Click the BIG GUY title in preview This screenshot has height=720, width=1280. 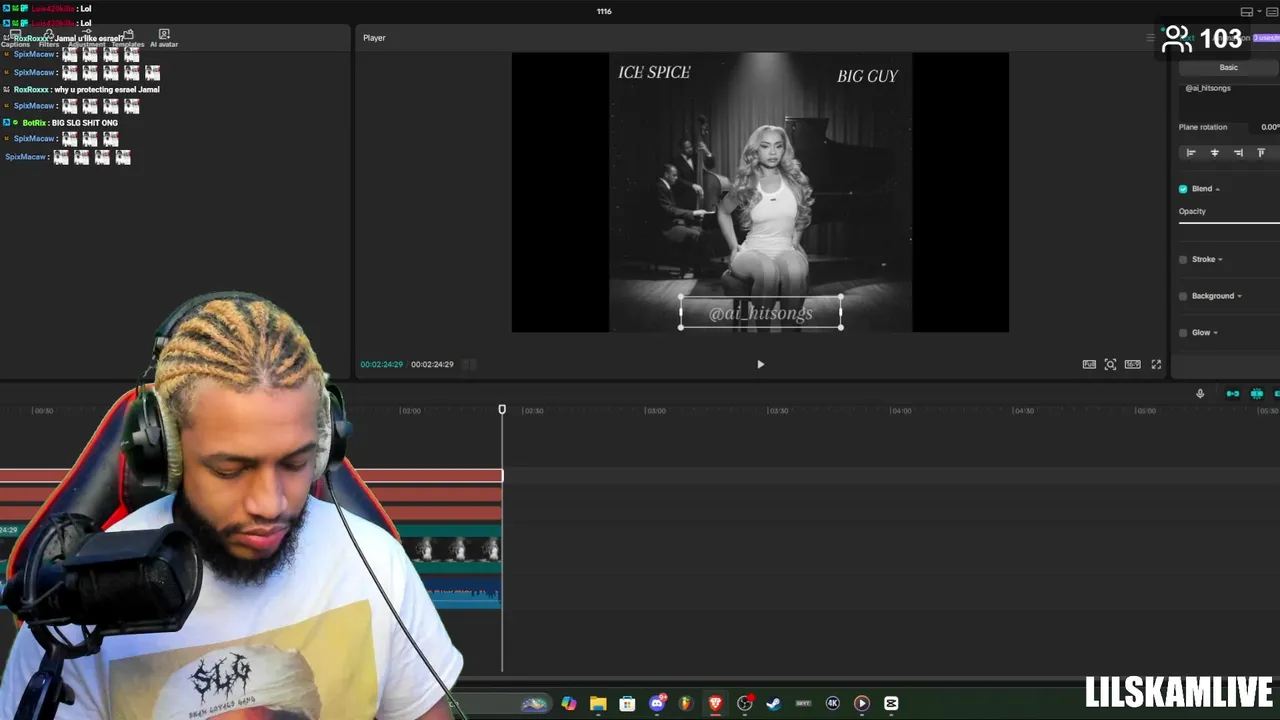(x=867, y=76)
